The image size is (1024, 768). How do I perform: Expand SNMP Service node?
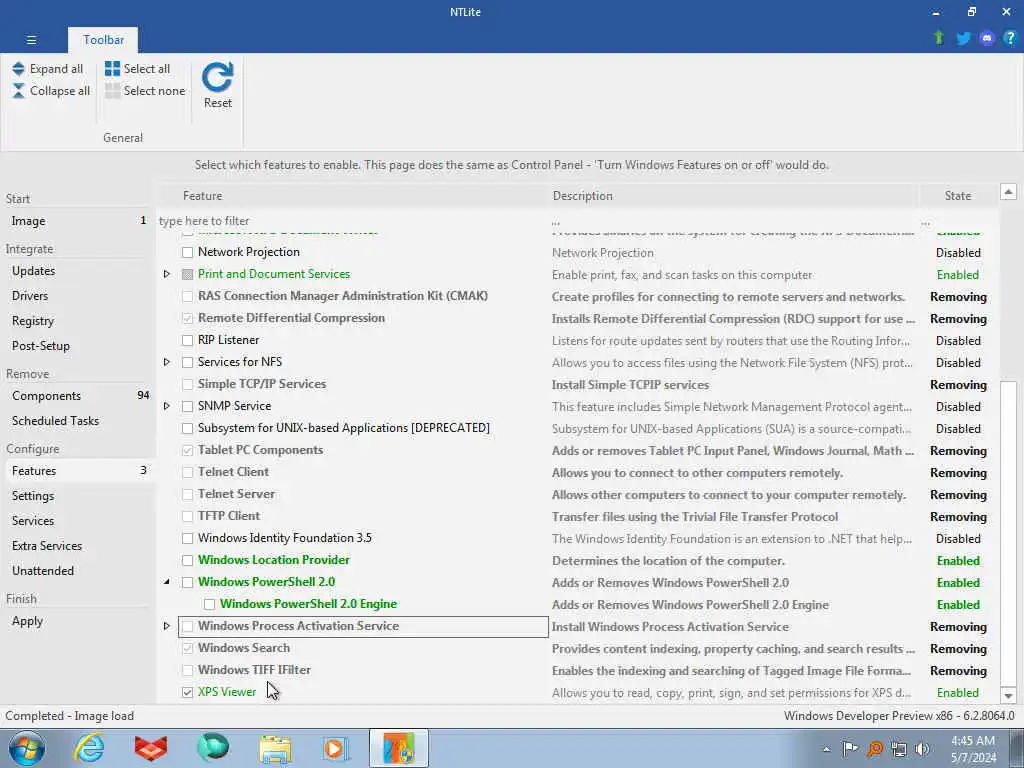(167, 406)
